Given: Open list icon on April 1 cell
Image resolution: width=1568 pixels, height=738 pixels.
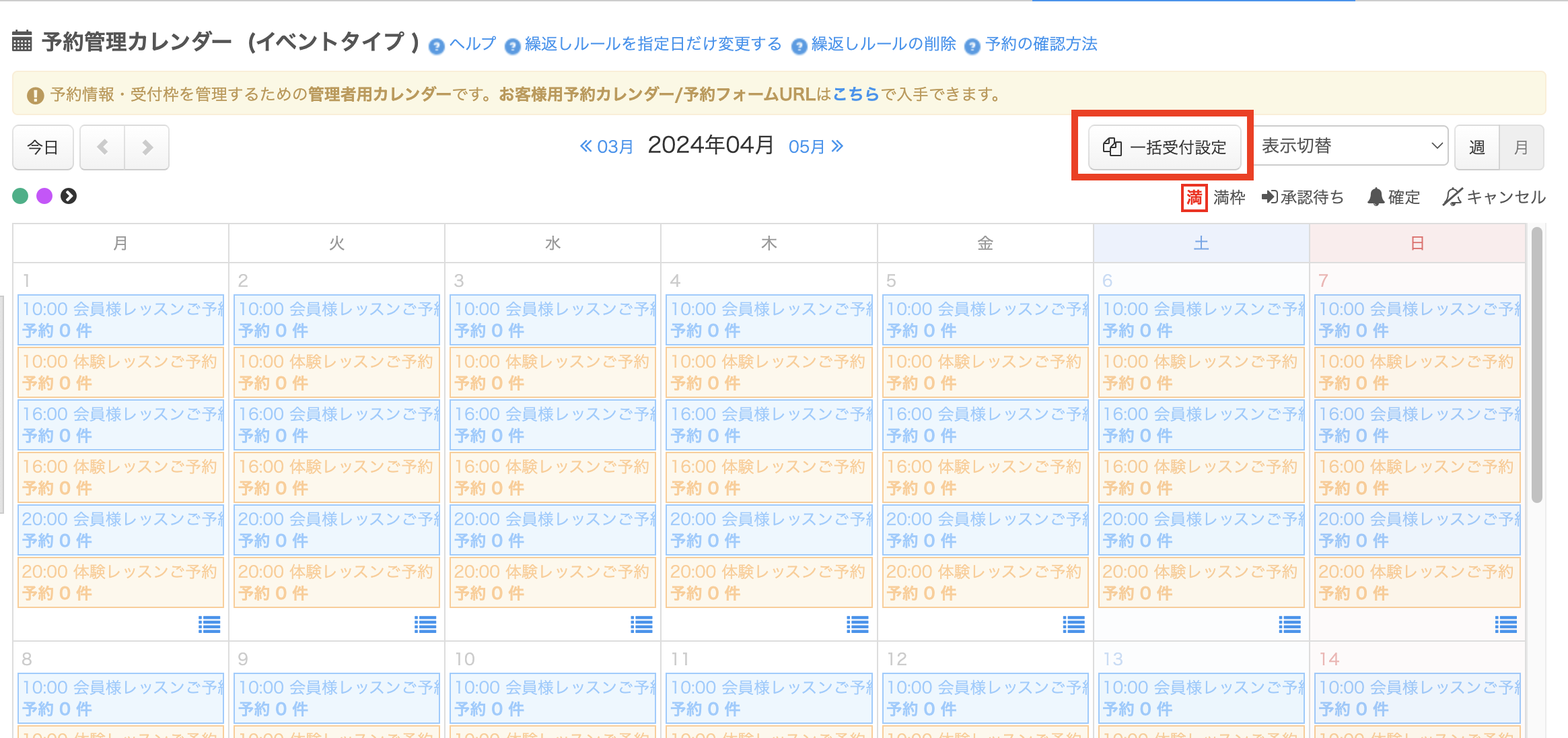Looking at the screenshot, I should pyautogui.click(x=209, y=625).
